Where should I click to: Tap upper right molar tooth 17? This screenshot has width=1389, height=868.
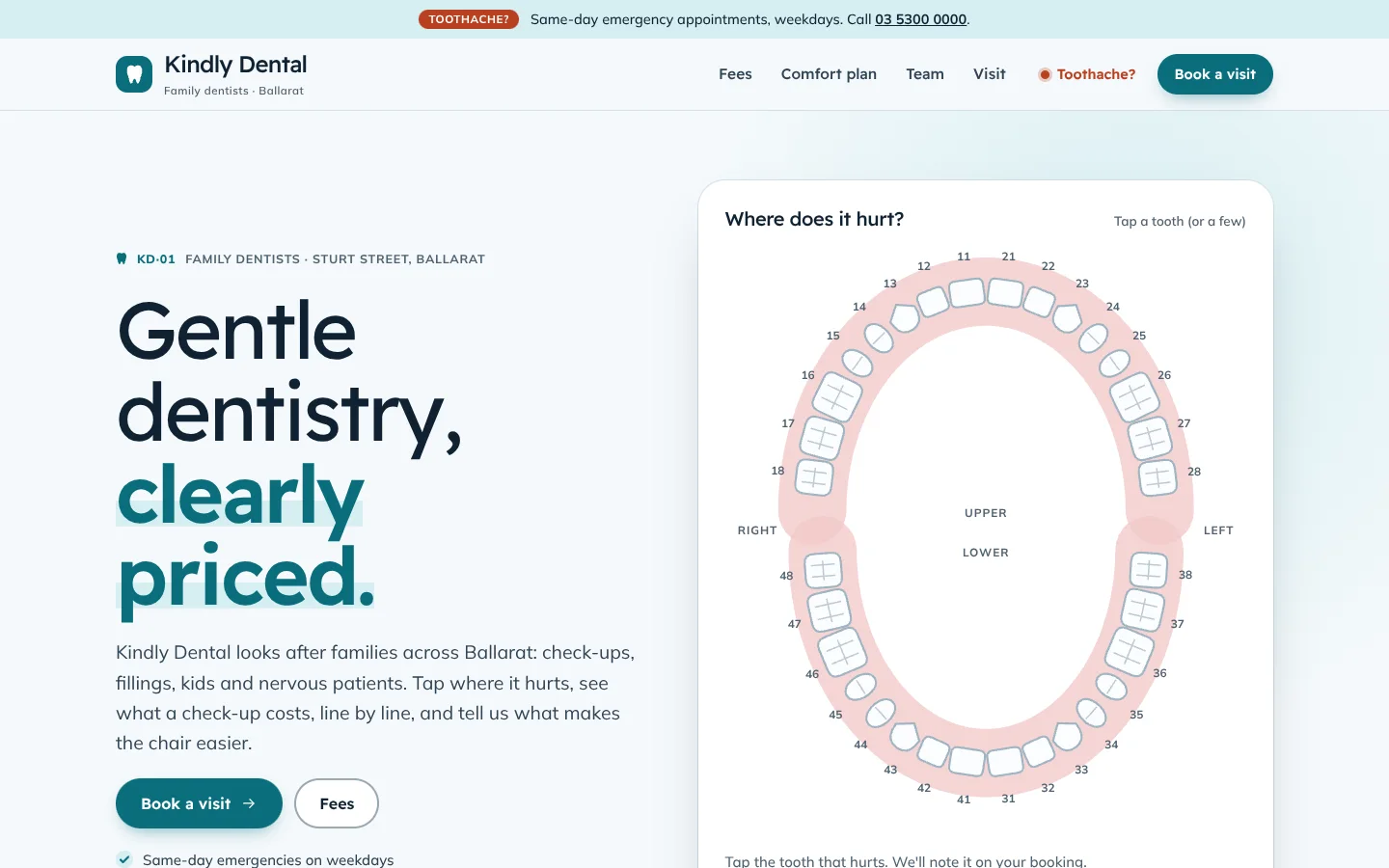(822, 438)
